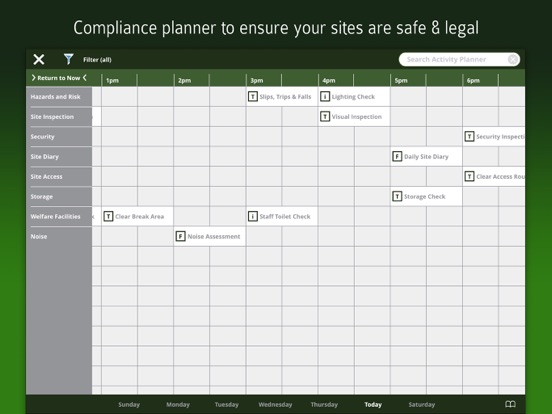Switch to the Tuesday tab
This screenshot has height=414, width=552.
[x=226, y=404]
